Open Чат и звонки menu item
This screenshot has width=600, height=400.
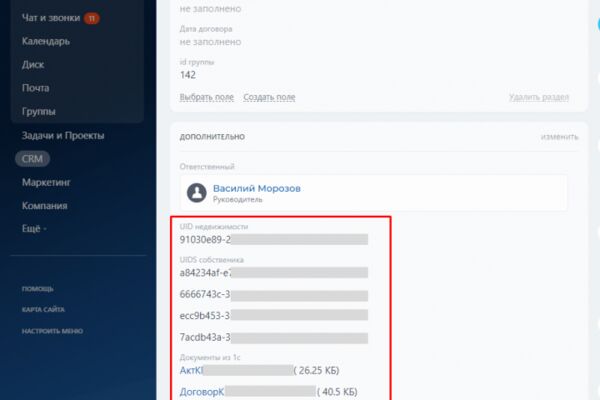click(51, 18)
